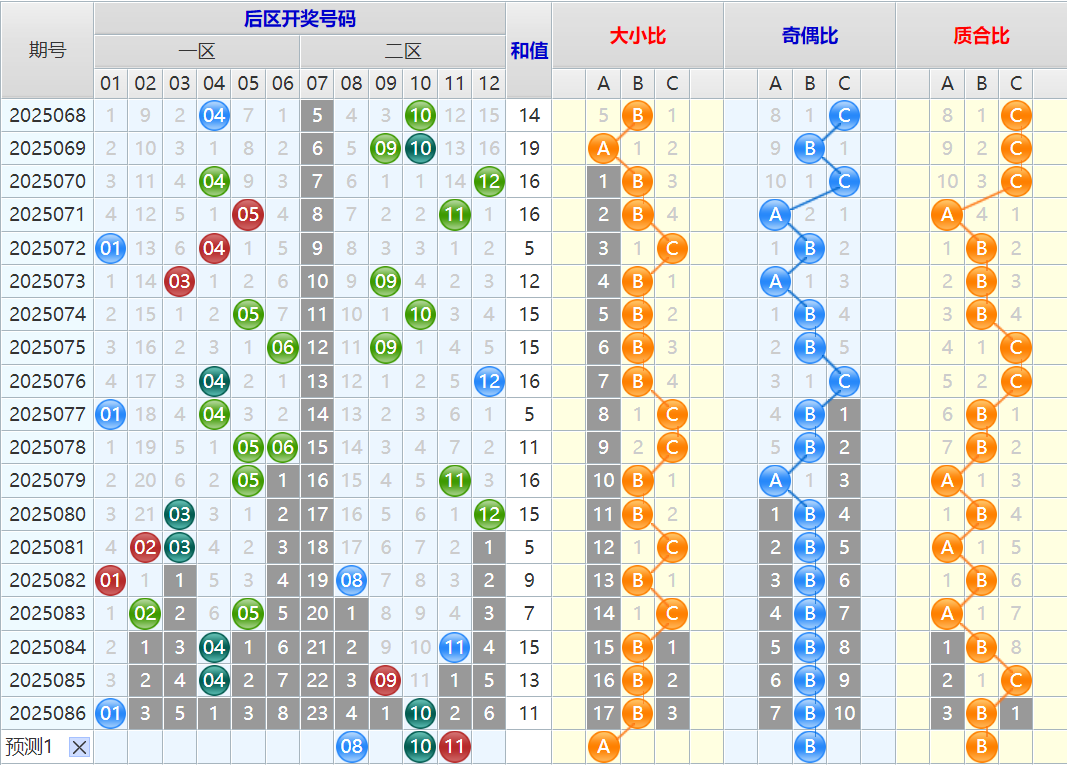
Task: Click the 07 number column header
Action: (x=317, y=83)
